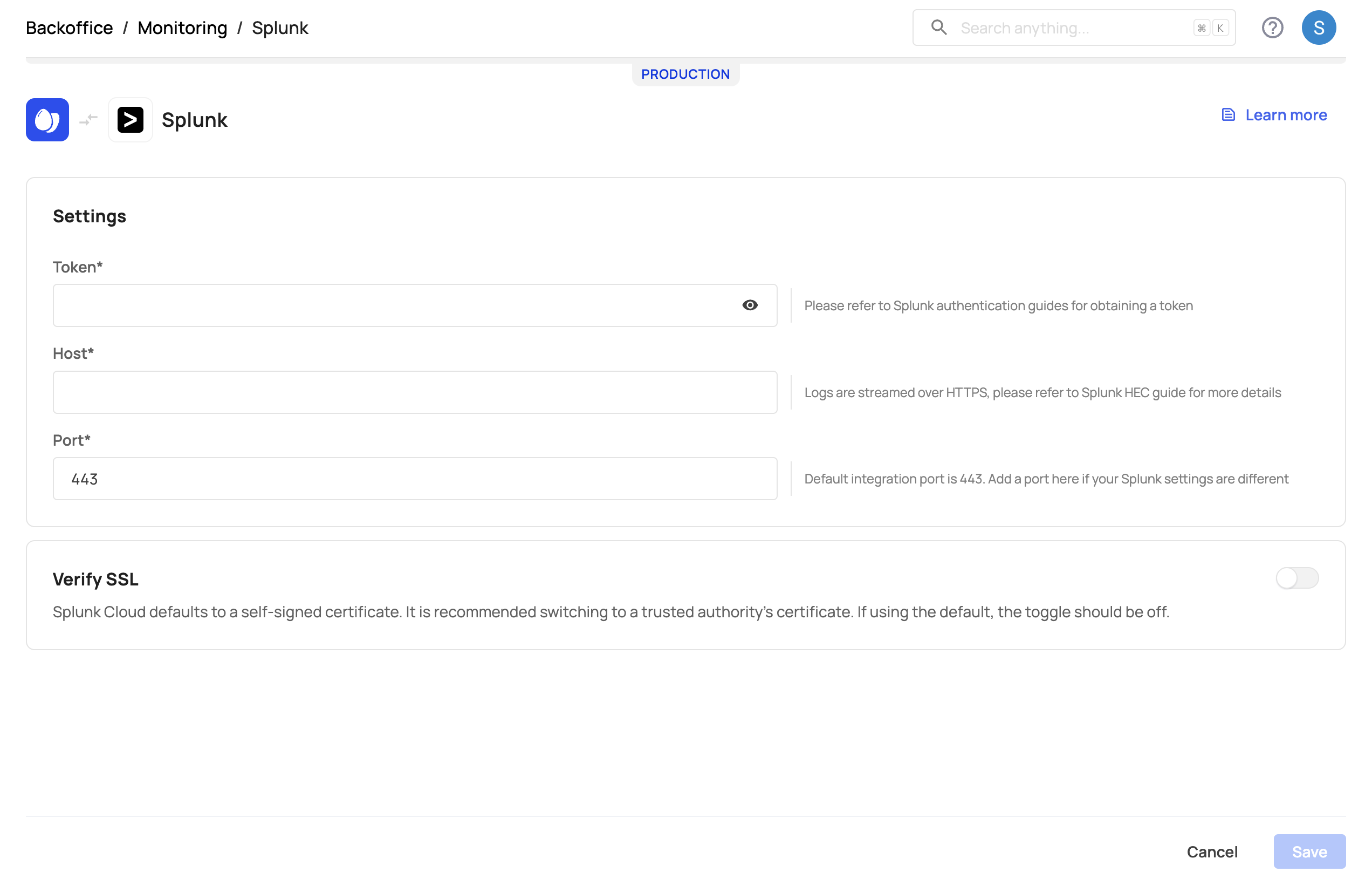1372x886 pixels.
Task: Open the user avatar 'S' menu
Action: [1318, 28]
